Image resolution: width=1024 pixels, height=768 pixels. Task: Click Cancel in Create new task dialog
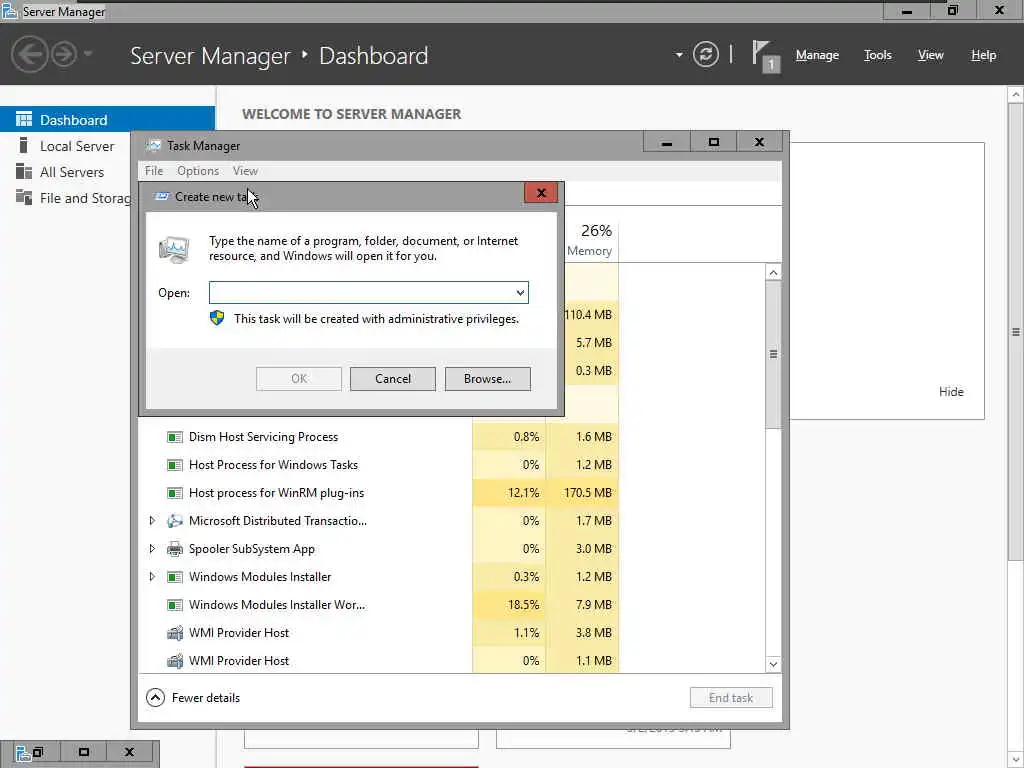coord(392,379)
